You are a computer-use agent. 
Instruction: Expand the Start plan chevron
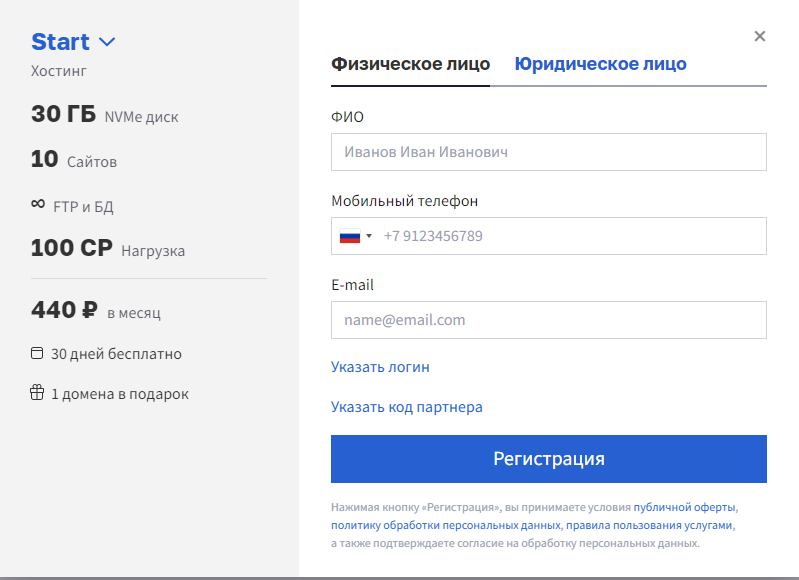tap(107, 42)
